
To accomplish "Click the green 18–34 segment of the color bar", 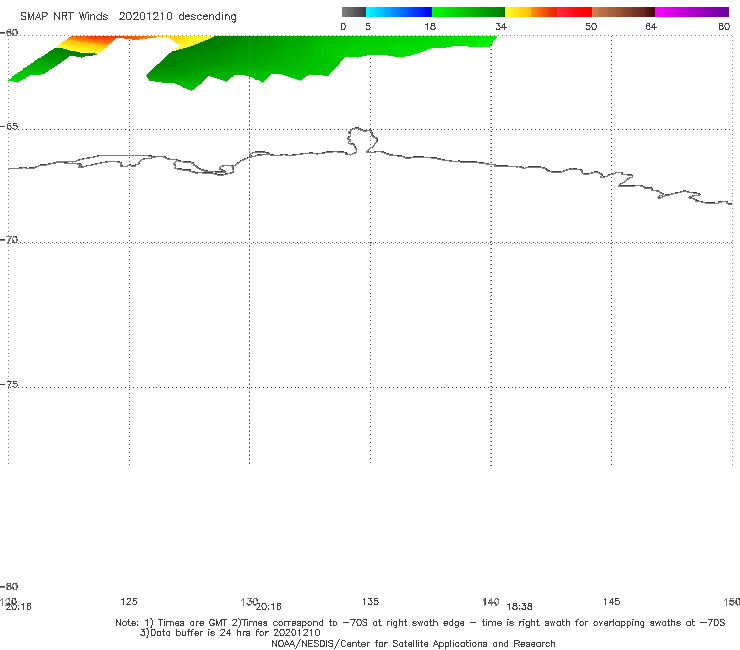I will click(468, 12).
